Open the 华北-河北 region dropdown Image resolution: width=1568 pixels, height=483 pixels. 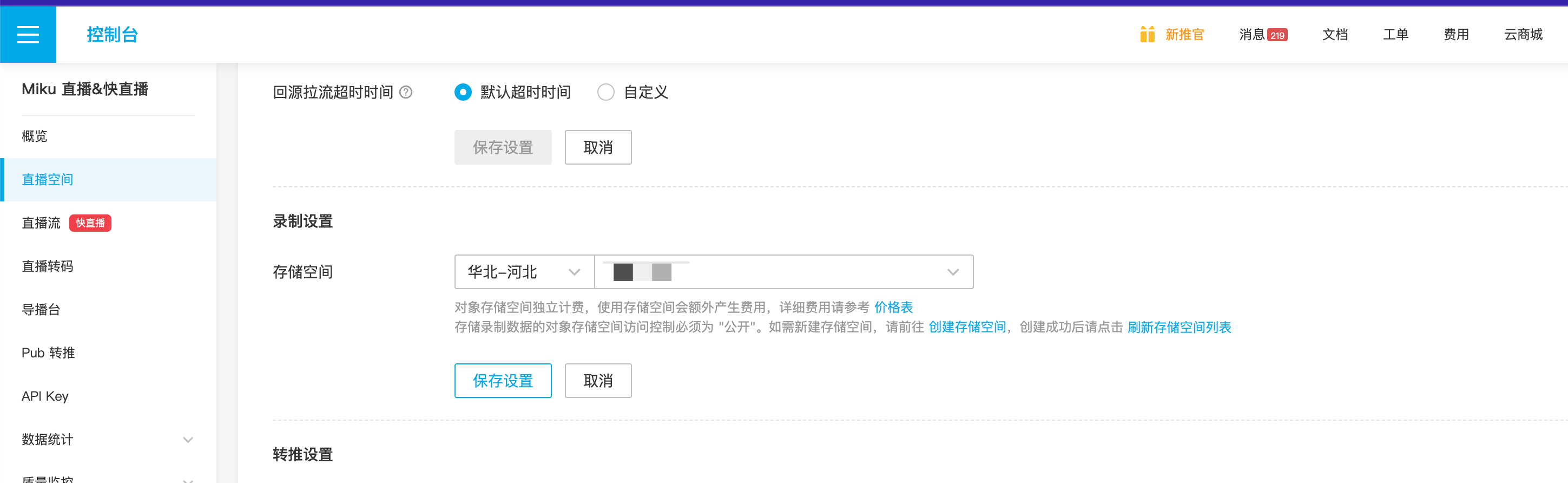524,272
